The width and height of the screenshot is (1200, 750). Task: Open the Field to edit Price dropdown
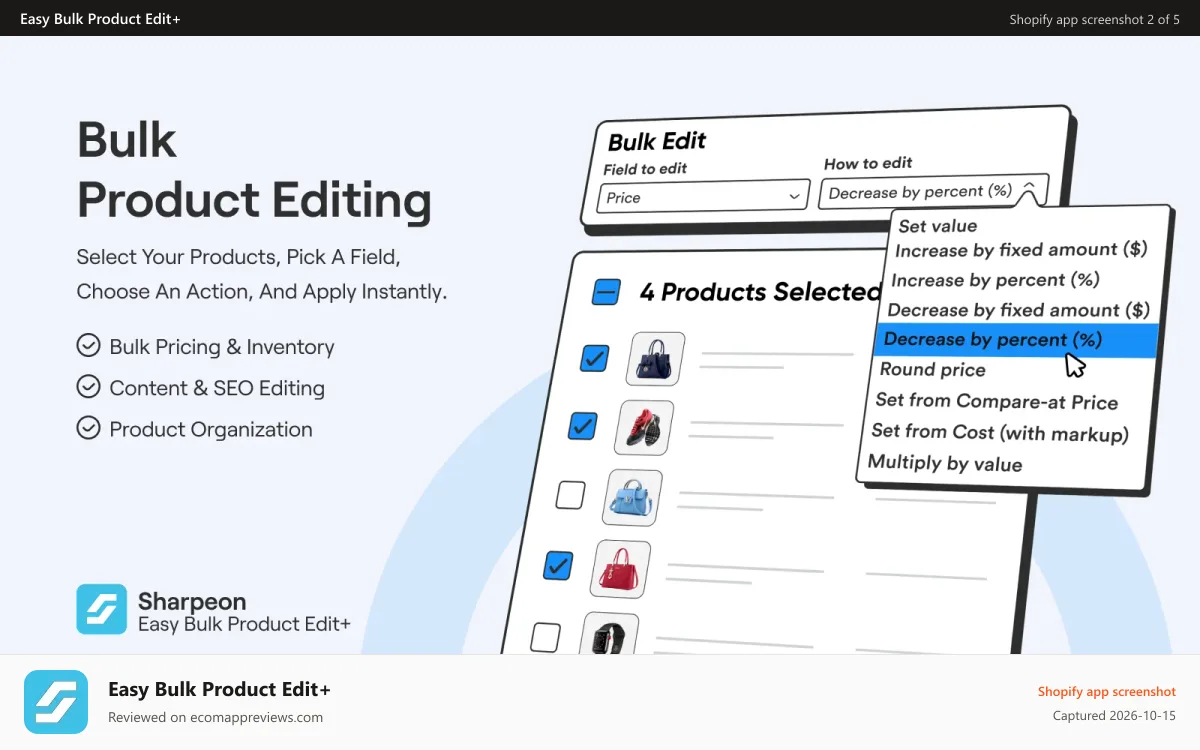click(x=704, y=197)
